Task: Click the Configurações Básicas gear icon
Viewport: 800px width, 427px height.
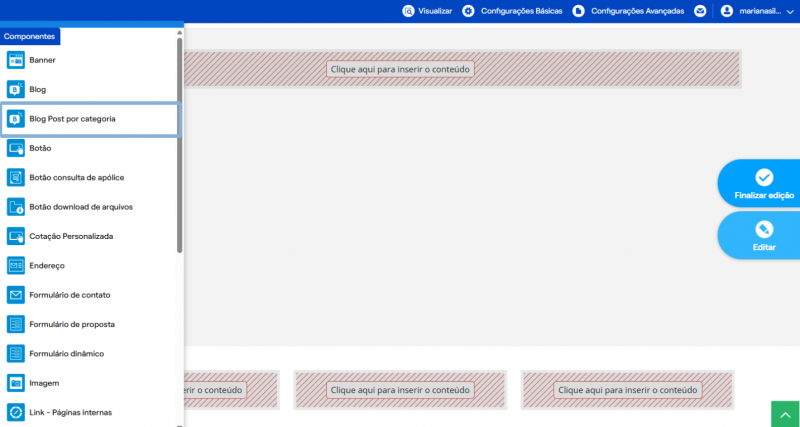Action: point(468,11)
